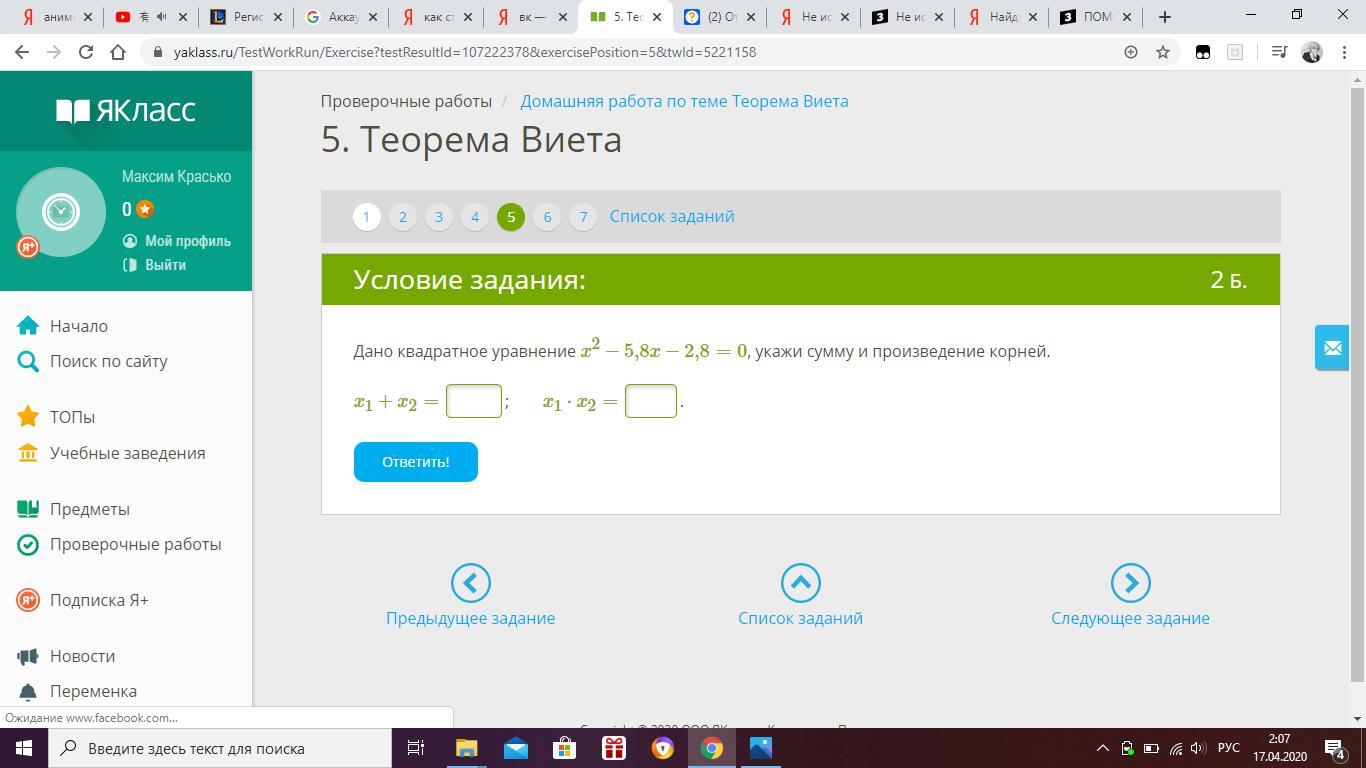Show hidden system tray icons
This screenshot has width=1366, height=768.
point(1103,748)
